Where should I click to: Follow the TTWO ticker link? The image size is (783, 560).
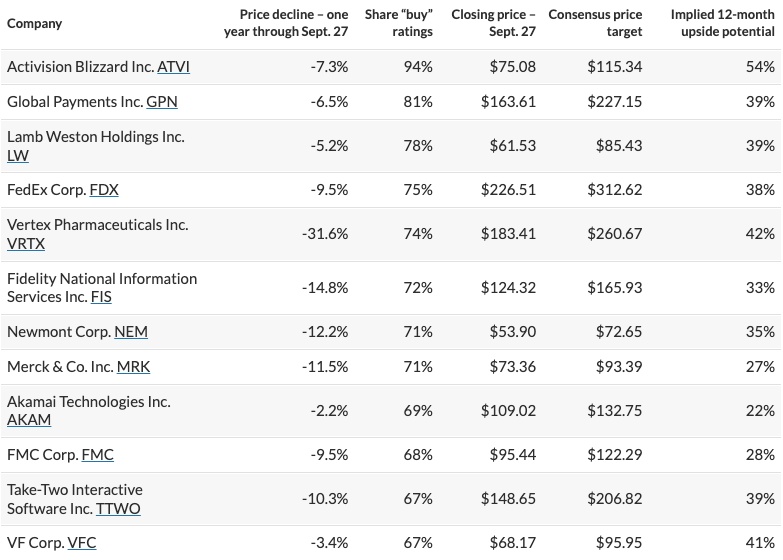[x=118, y=509]
